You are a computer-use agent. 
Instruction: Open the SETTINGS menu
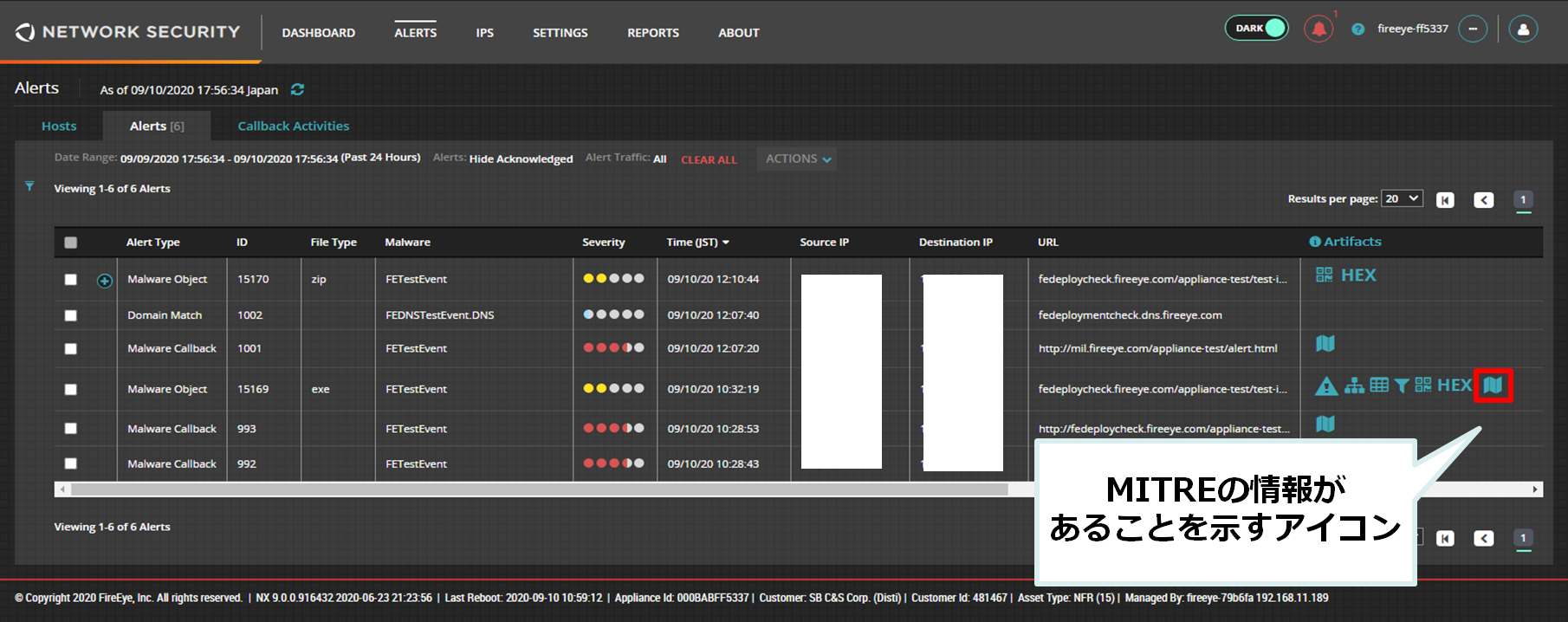coord(560,33)
